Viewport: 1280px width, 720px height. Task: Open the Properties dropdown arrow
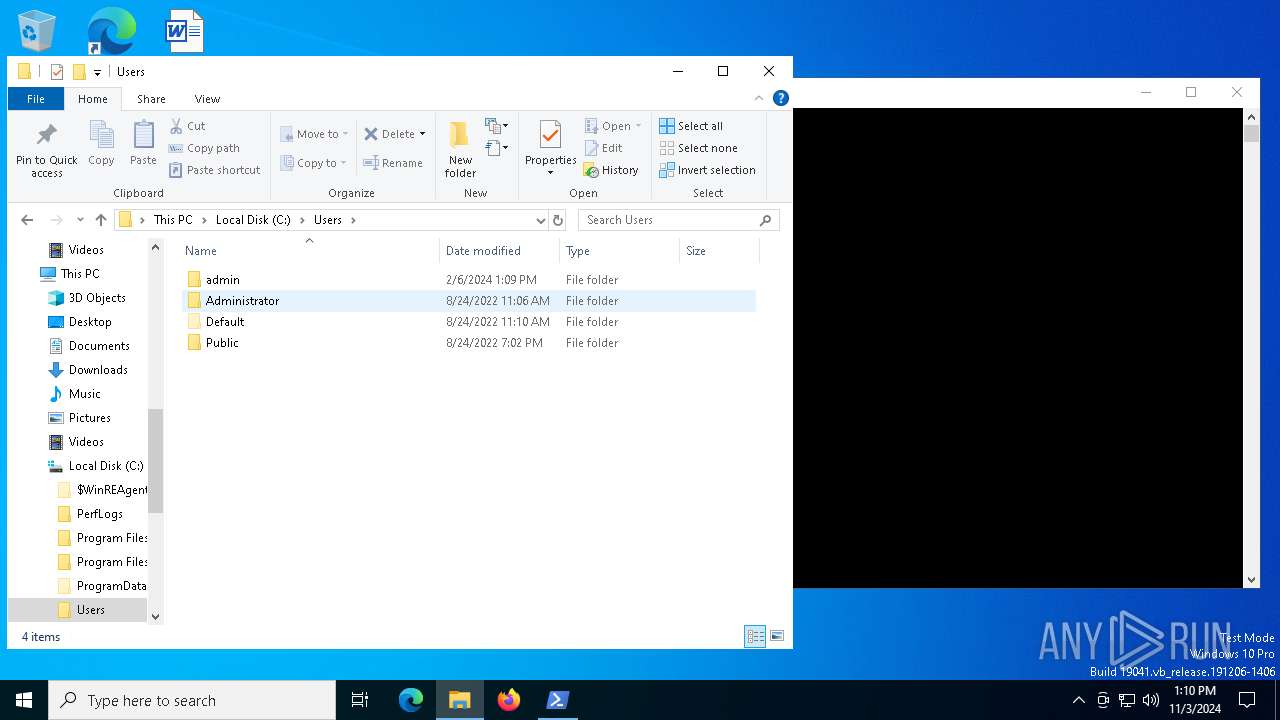point(550,173)
